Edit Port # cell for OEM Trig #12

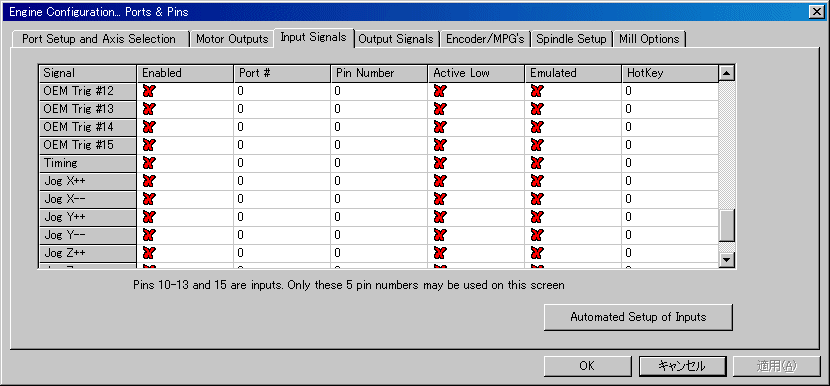[282, 91]
